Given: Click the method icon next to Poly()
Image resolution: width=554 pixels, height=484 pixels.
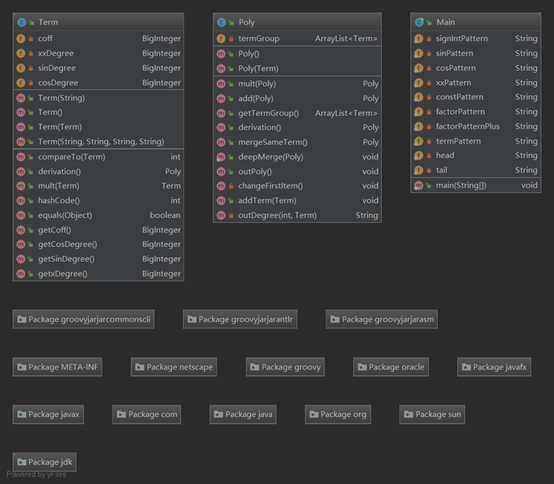Looking at the screenshot, I should 221,54.
